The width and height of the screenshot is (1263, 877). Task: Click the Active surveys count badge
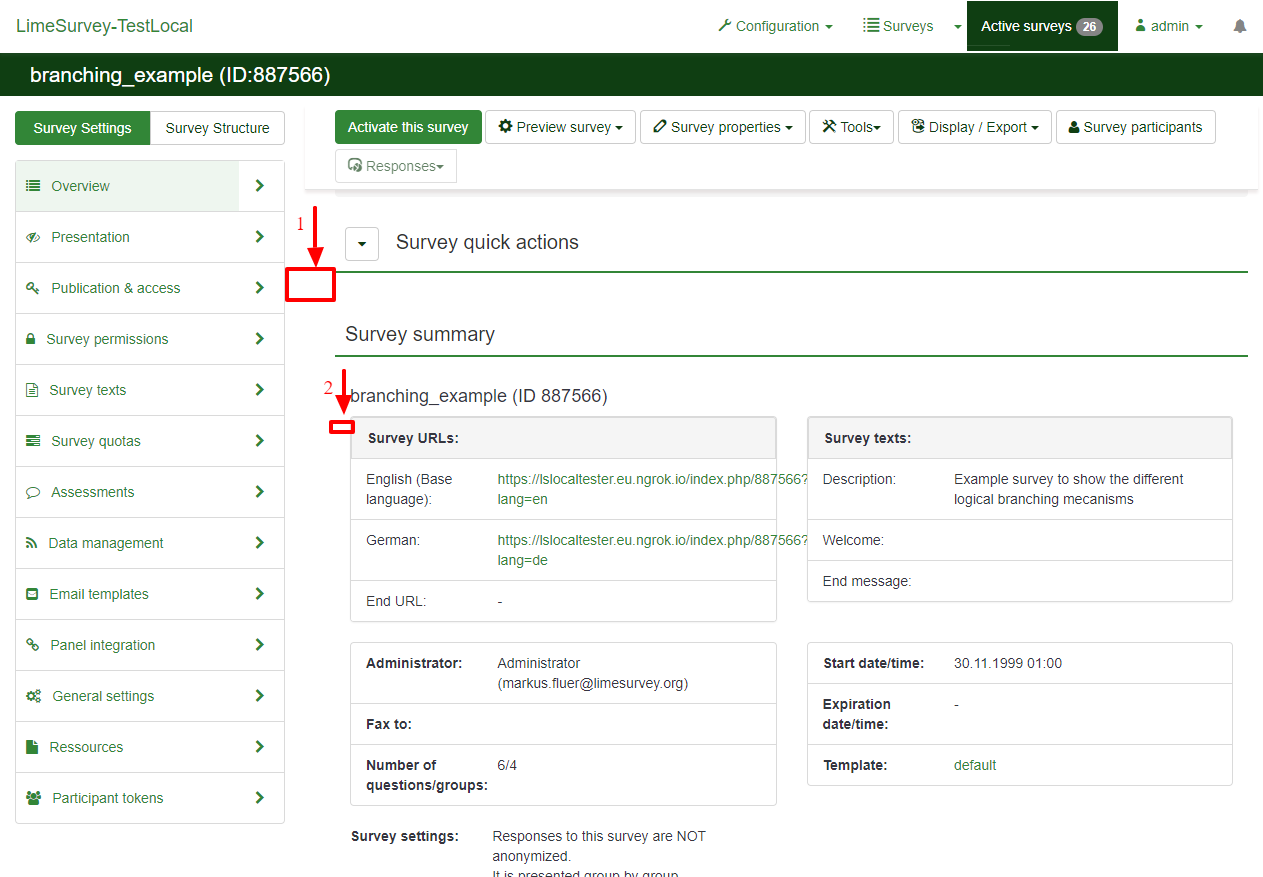pyautogui.click(x=1089, y=27)
